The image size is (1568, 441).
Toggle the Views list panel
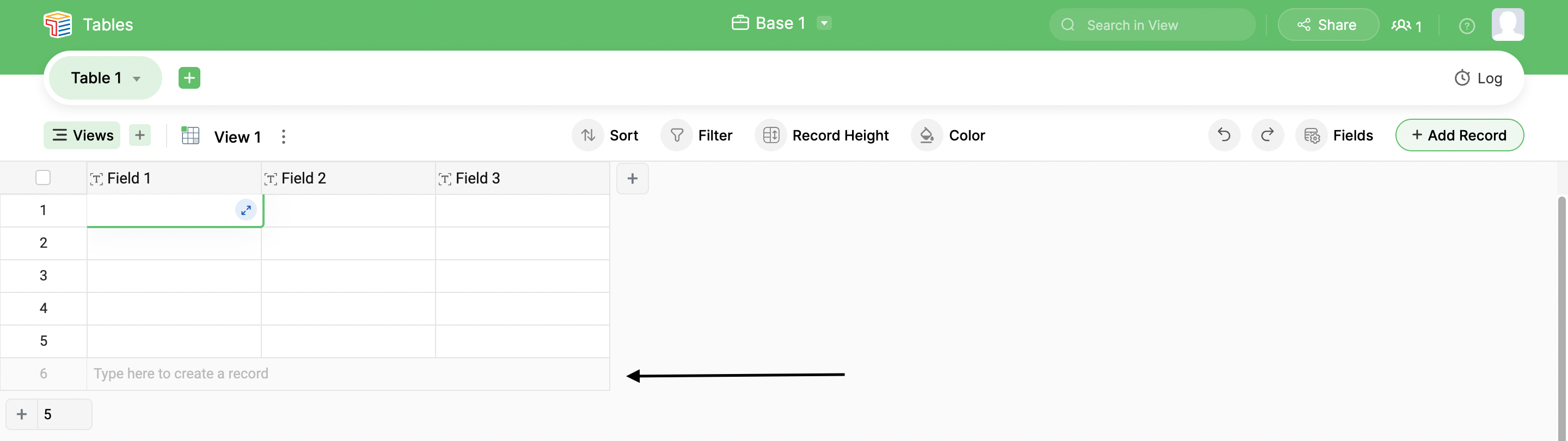click(82, 135)
